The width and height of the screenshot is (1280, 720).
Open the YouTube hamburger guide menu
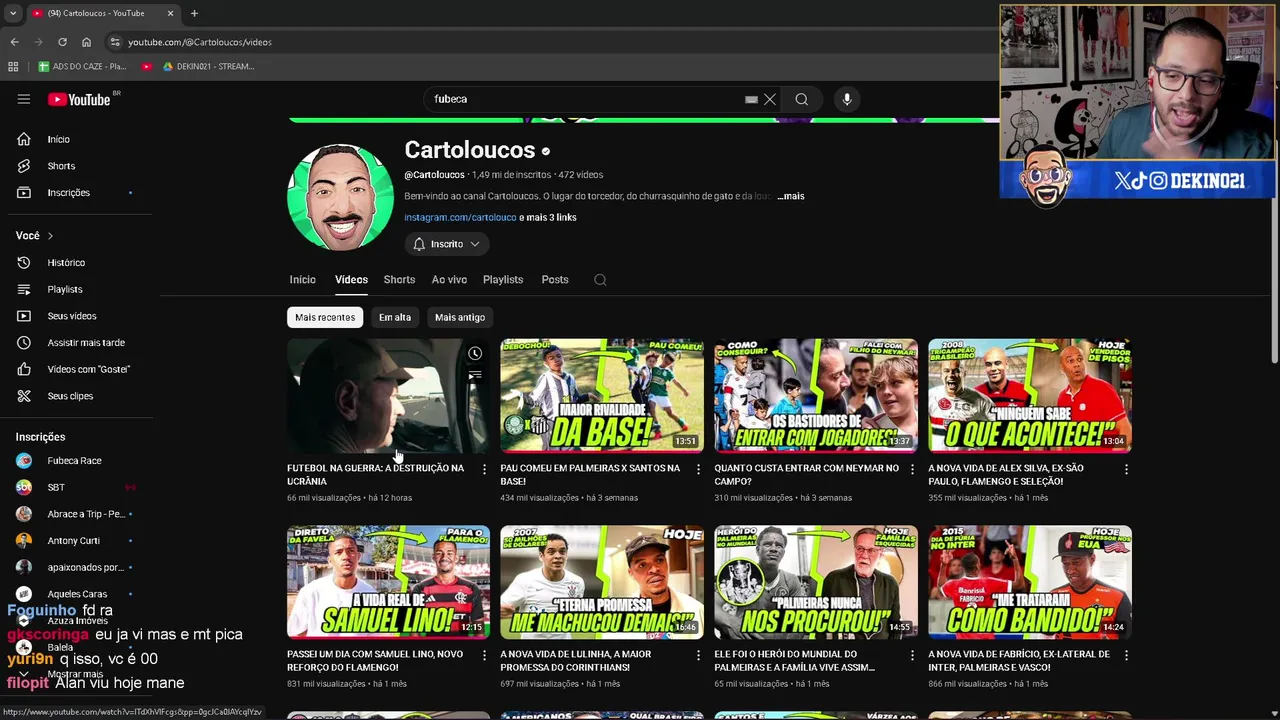coord(24,99)
